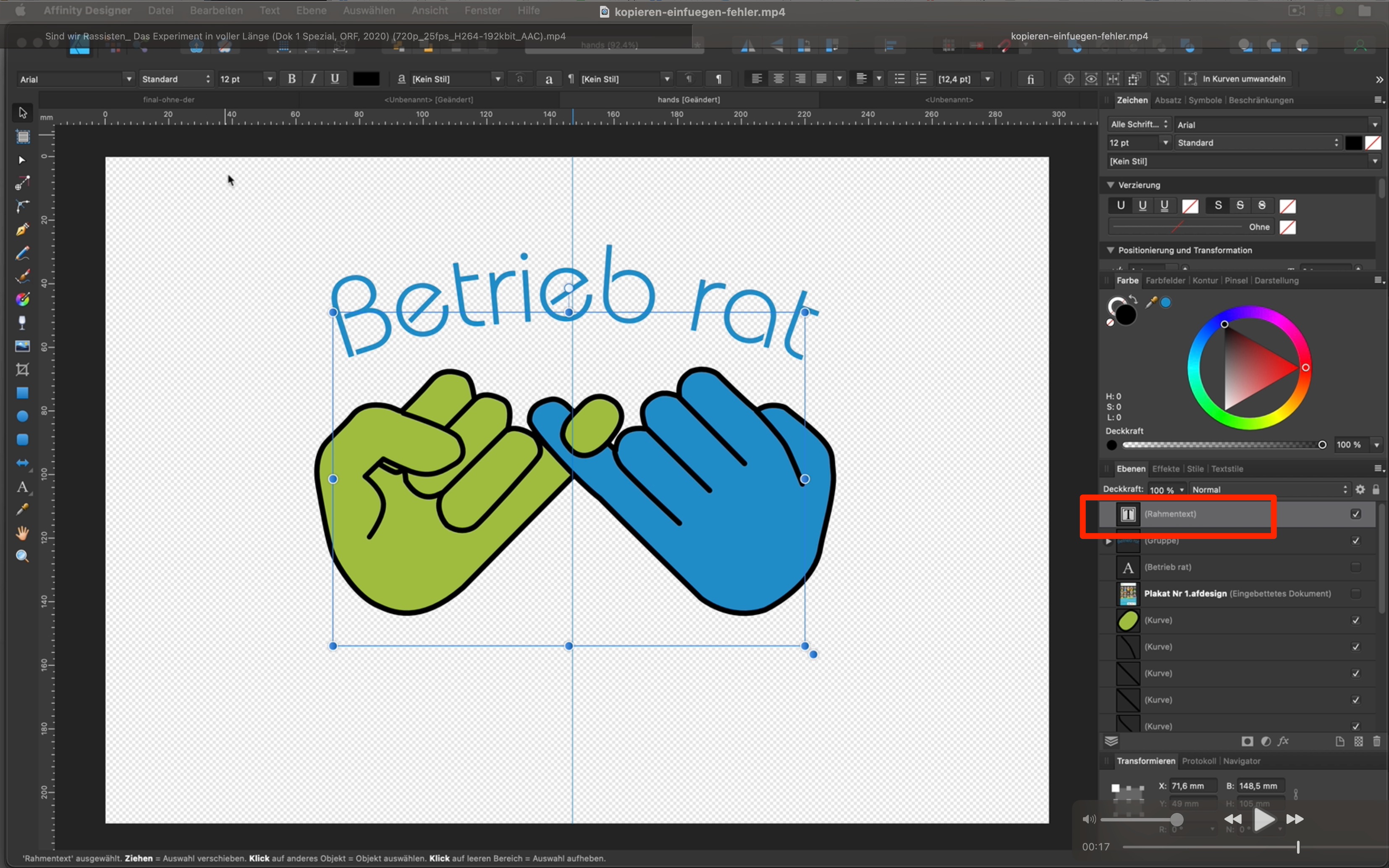The image size is (1389, 868).
Task: Open Standard font style dropdown in toolbar
Action: click(x=176, y=79)
